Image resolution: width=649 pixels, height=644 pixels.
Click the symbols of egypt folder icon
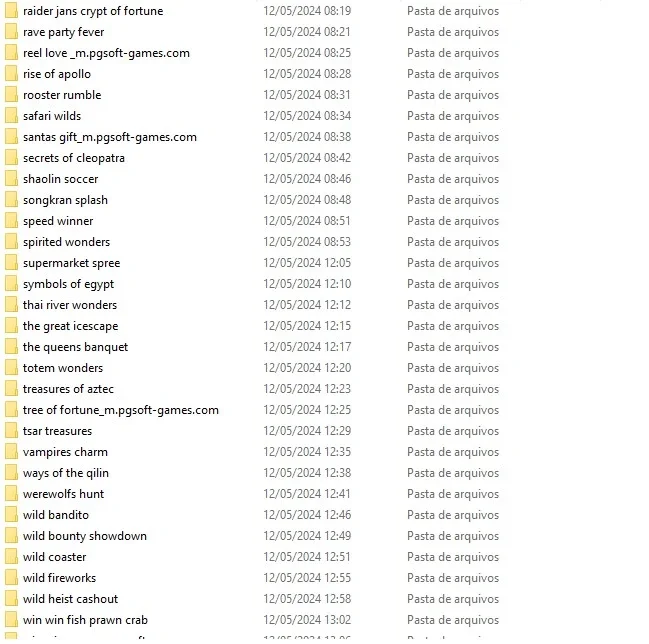click(x=11, y=284)
